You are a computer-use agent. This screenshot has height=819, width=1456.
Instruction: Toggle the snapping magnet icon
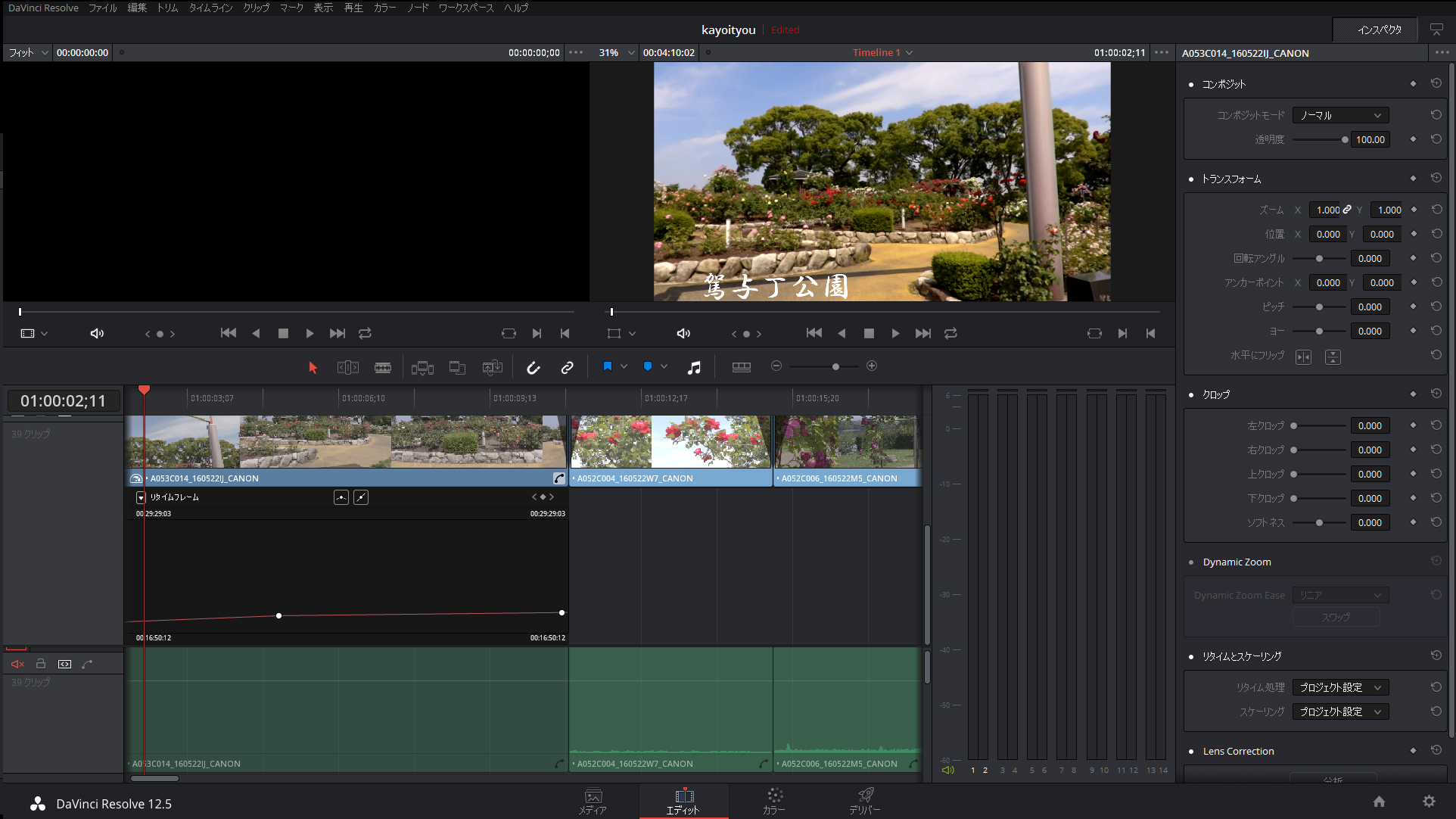pyautogui.click(x=534, y=367)
